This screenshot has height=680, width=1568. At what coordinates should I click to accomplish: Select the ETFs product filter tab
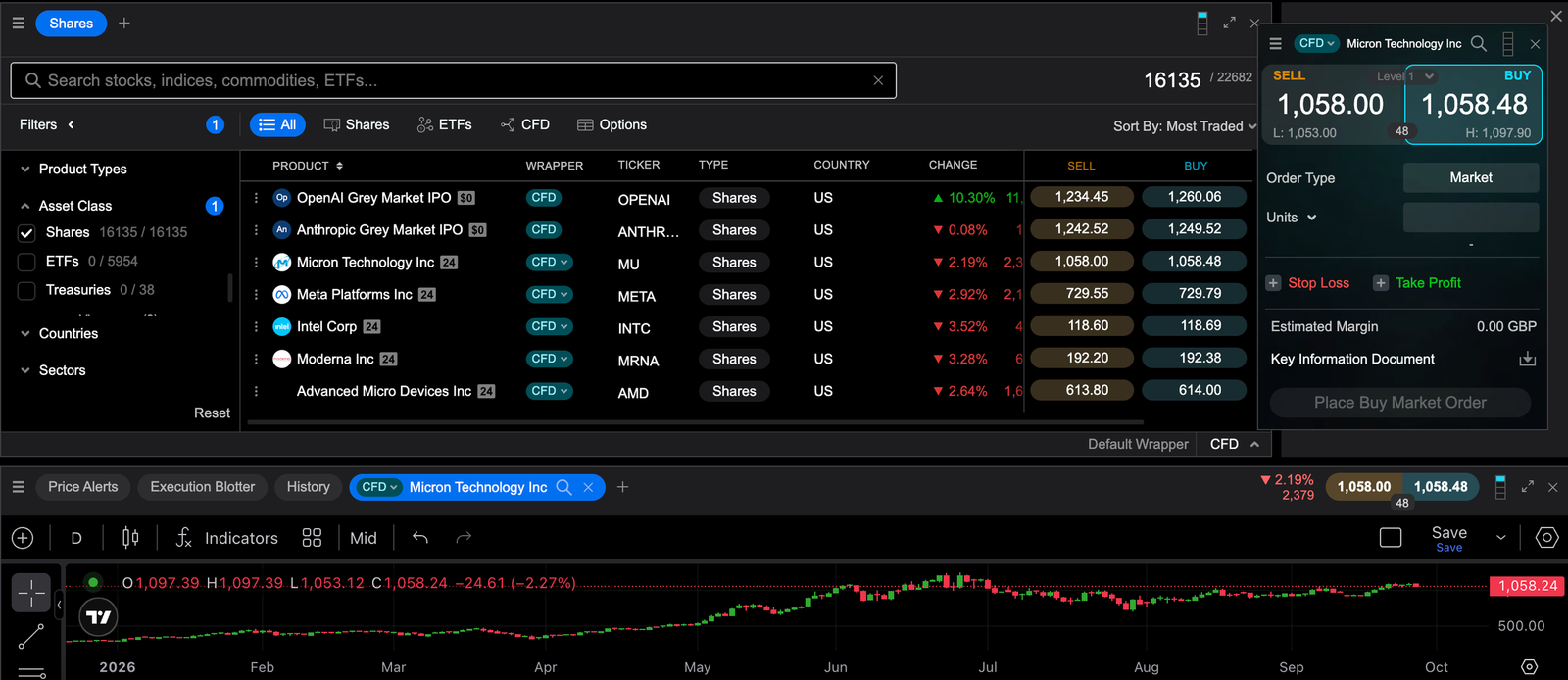[444, 124]
